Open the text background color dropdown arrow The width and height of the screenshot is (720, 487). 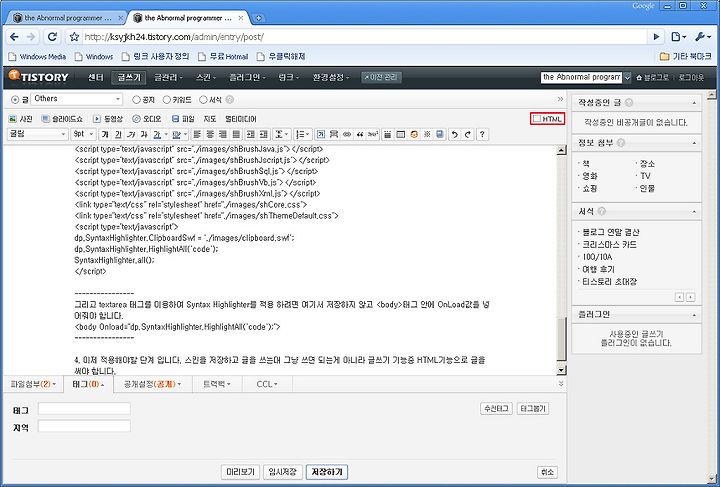[185, 134]
